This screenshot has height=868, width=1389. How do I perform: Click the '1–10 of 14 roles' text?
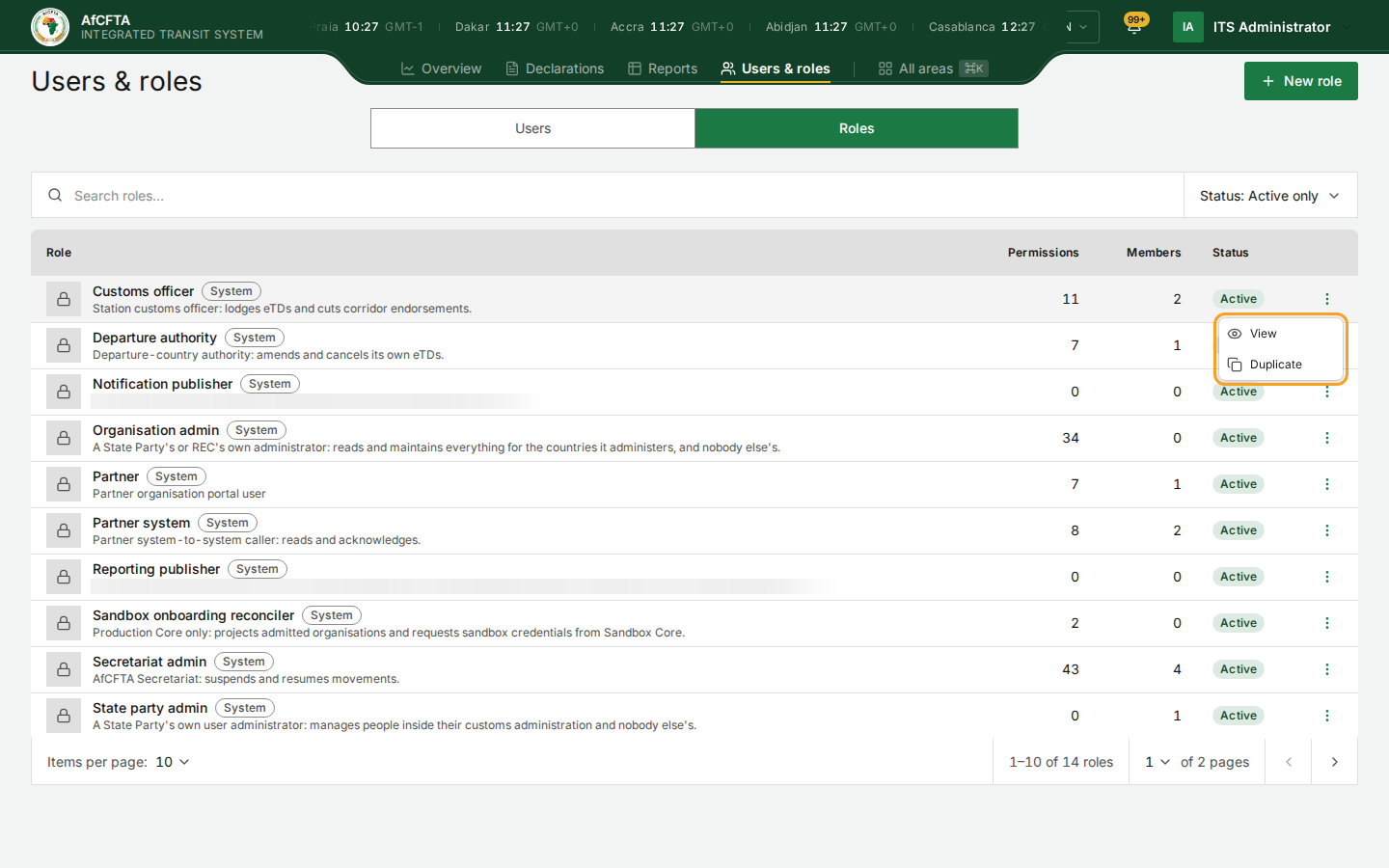point(1061,762)
